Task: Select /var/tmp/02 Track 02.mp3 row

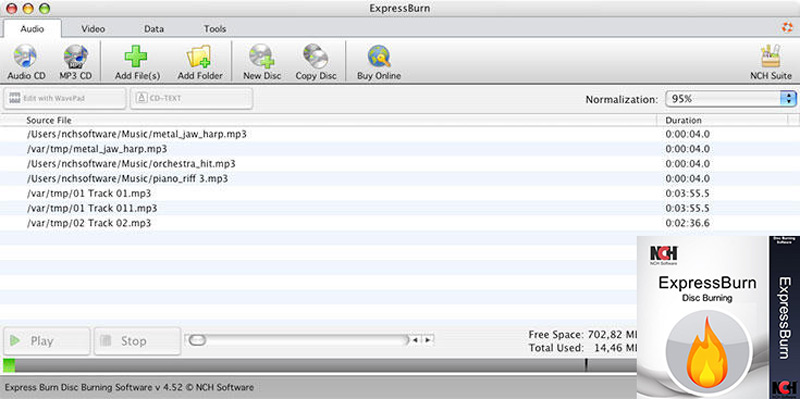Action: (x=400, y=223)
